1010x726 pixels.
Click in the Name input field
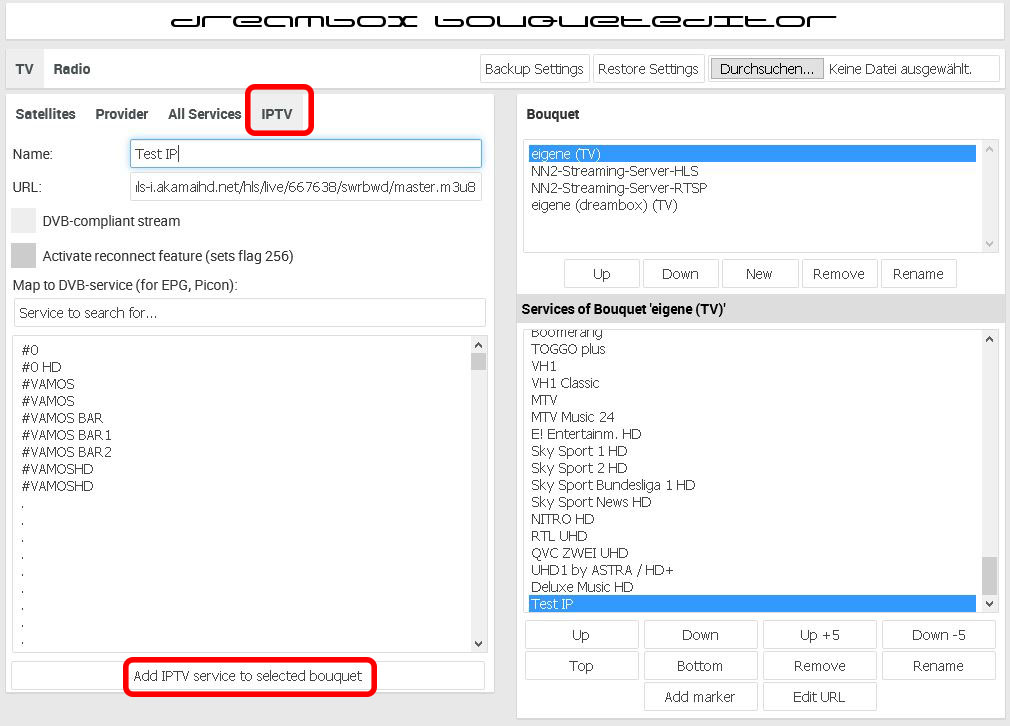coord(306,154)
